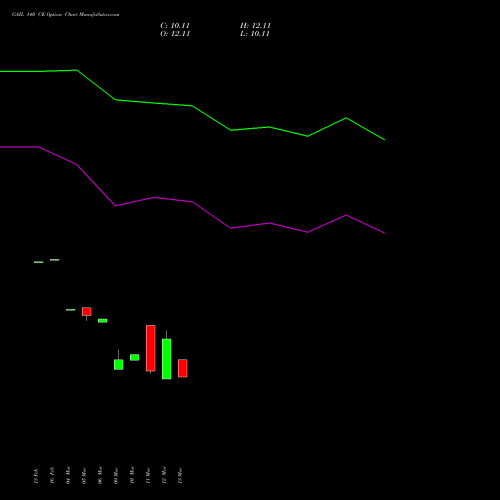Screen dimensions: 500x500
Task: Select the '04 Mar' date axis label
Action: coord(68,475)
